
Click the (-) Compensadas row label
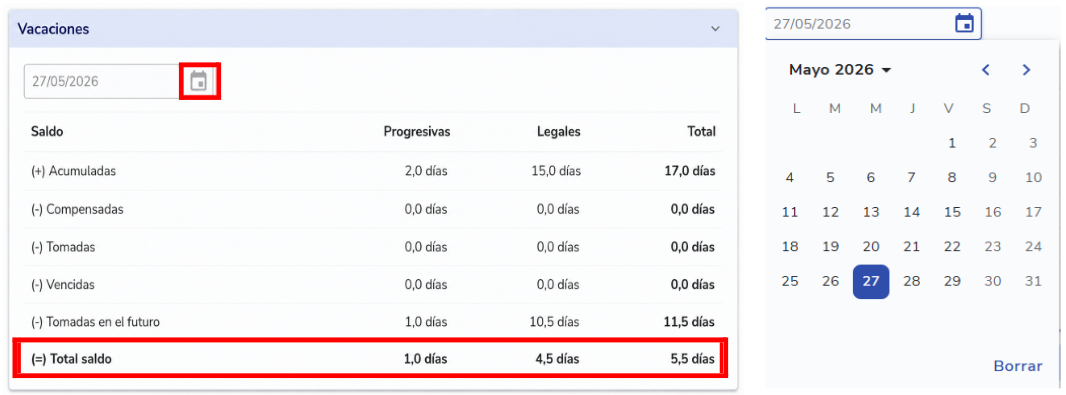pos(77,209)
